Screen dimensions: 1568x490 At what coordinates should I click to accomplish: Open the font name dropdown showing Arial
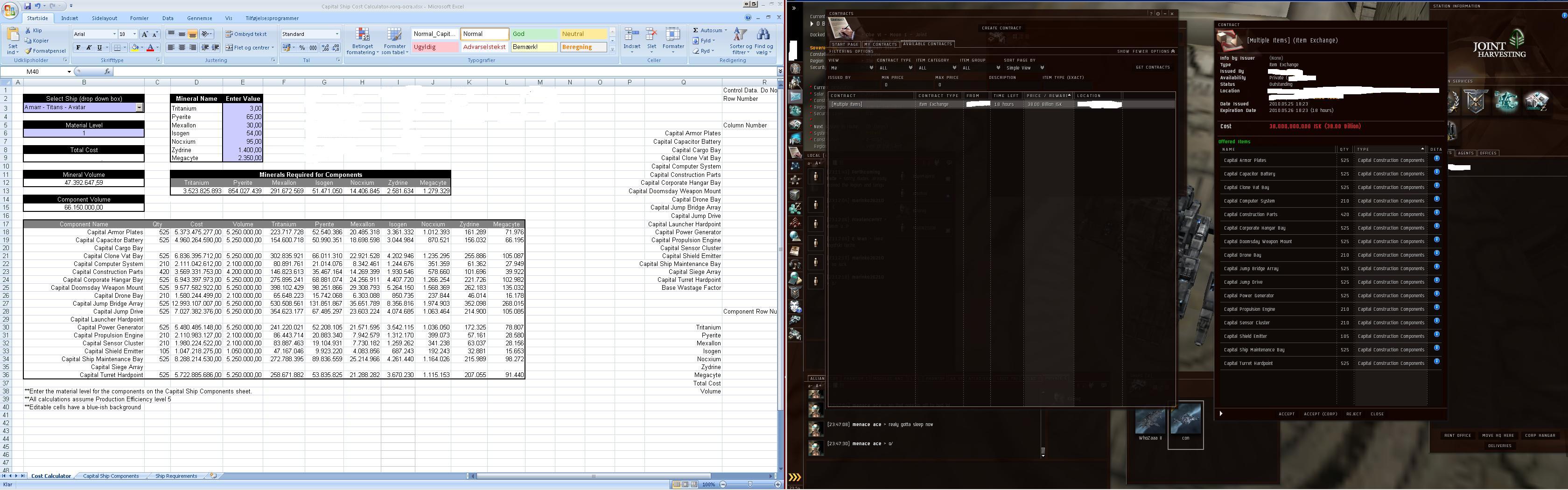click(114, 34)
